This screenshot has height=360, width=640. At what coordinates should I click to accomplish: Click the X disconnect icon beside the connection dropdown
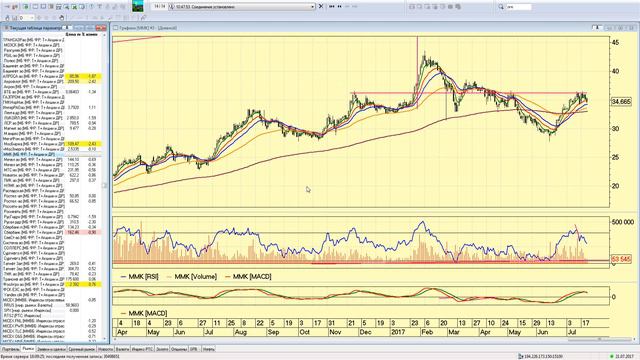(321, 7)
